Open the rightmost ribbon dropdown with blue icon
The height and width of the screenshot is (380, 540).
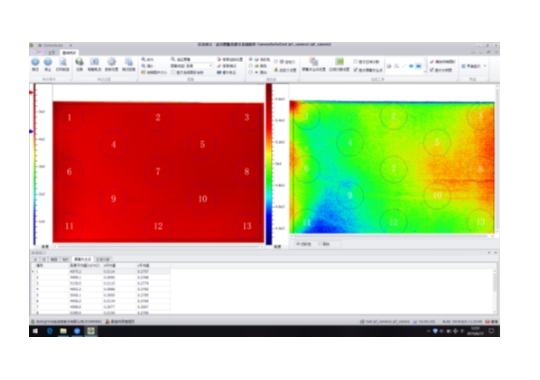[474, 66]
